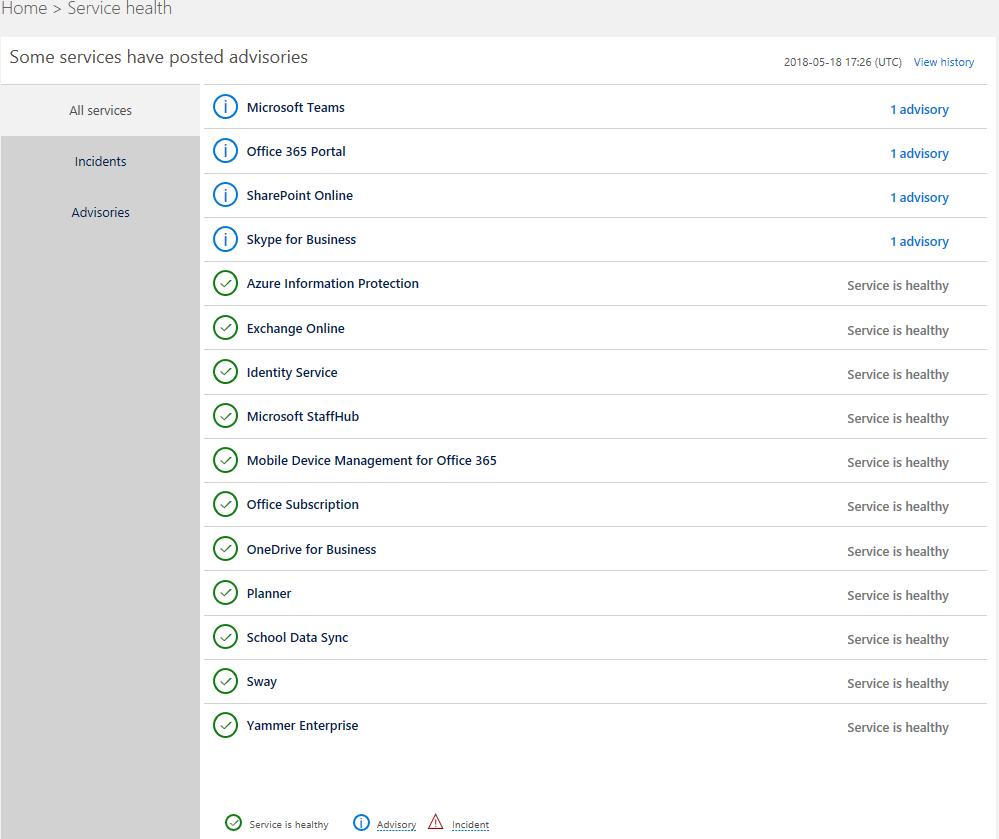Switch to the Advisories tab
999x839 pixels.
(x=100, y=212)
